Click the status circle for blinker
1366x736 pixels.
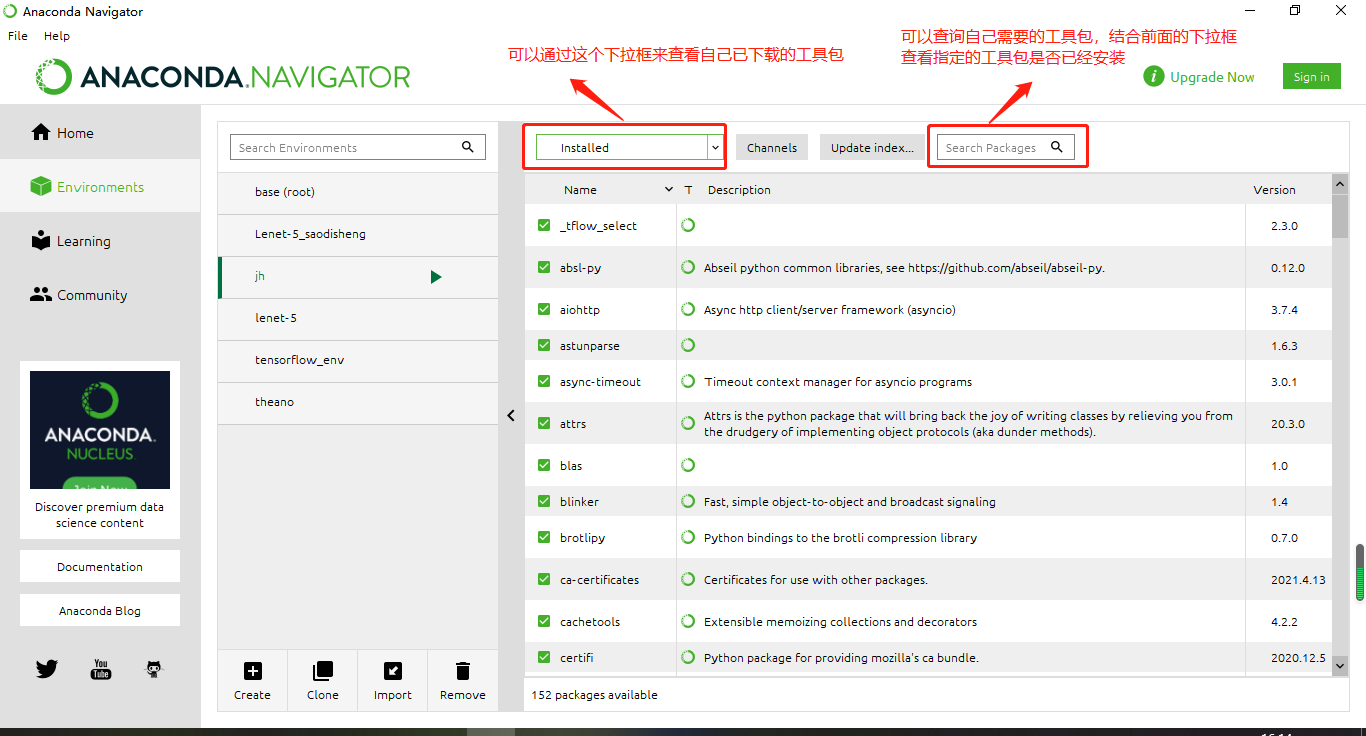pos(688,501)
